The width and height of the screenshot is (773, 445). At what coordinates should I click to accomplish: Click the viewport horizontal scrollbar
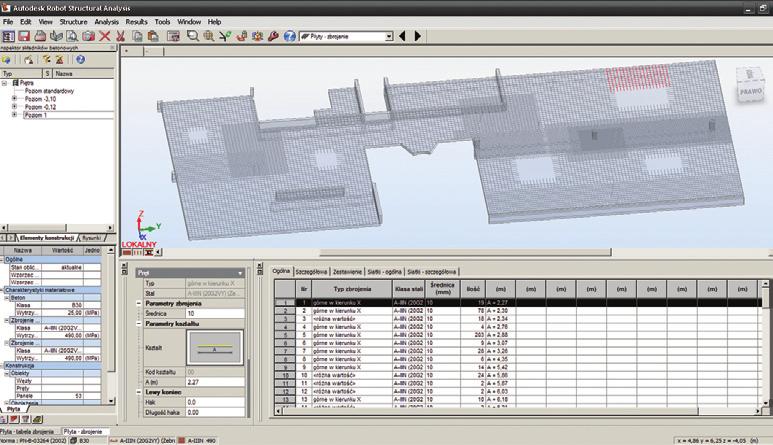pyautogui.click(x=466, y=252)
